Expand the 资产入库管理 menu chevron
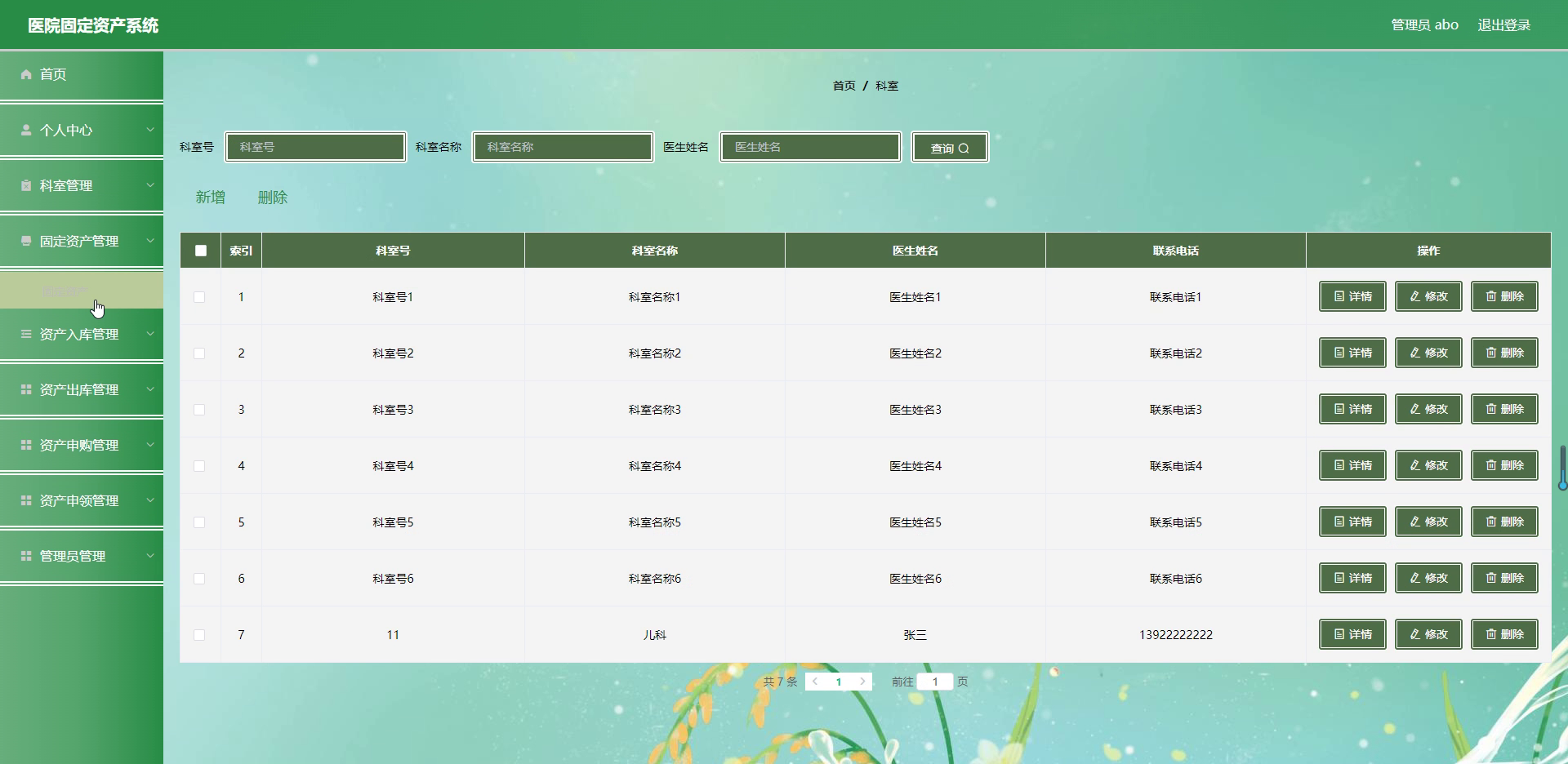 [x=150, y=333]
